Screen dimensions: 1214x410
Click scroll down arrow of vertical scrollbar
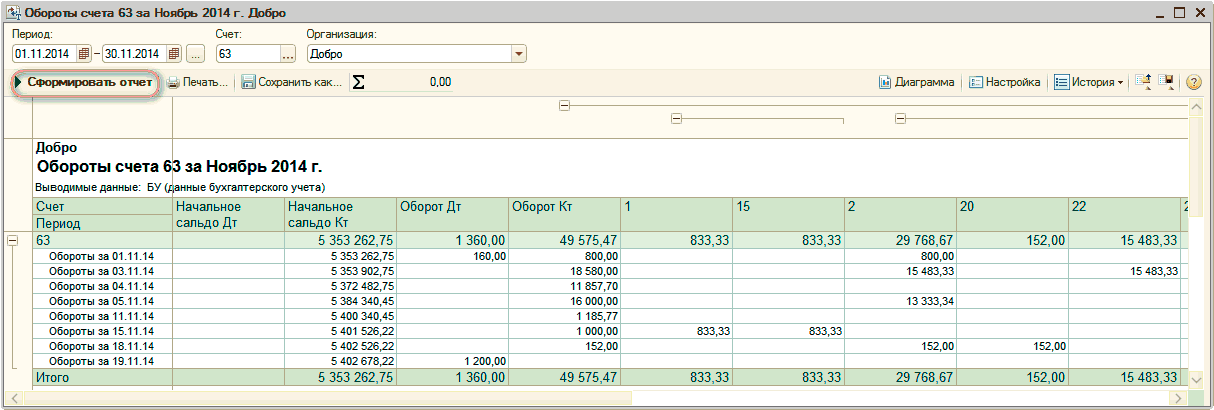pyautogui.click(x=1197, y=380)
